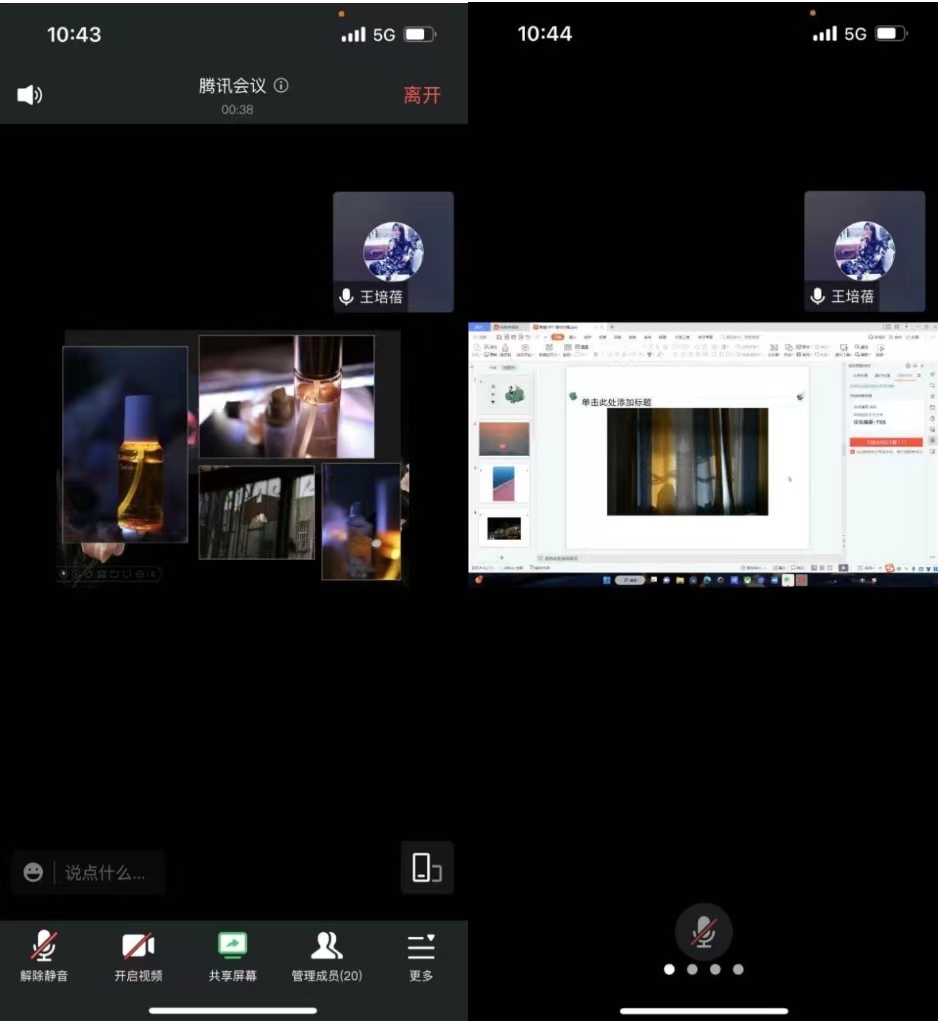This screenshot has width=938, height=1021.
Task: Expand the 更多 menu
Action: (x=421, y=955)
